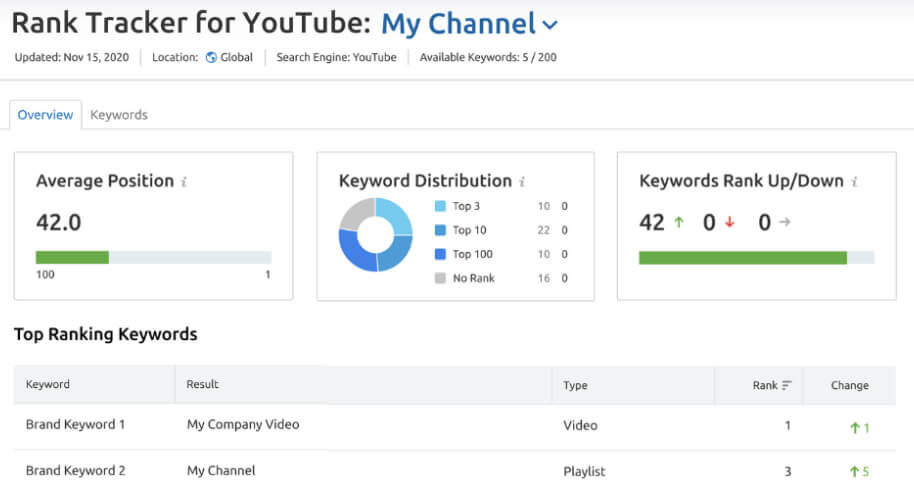Screen dimensions: 914x482
Task: Click the Keyword column header
Action: pyautogui.click(x=48, y=384)
